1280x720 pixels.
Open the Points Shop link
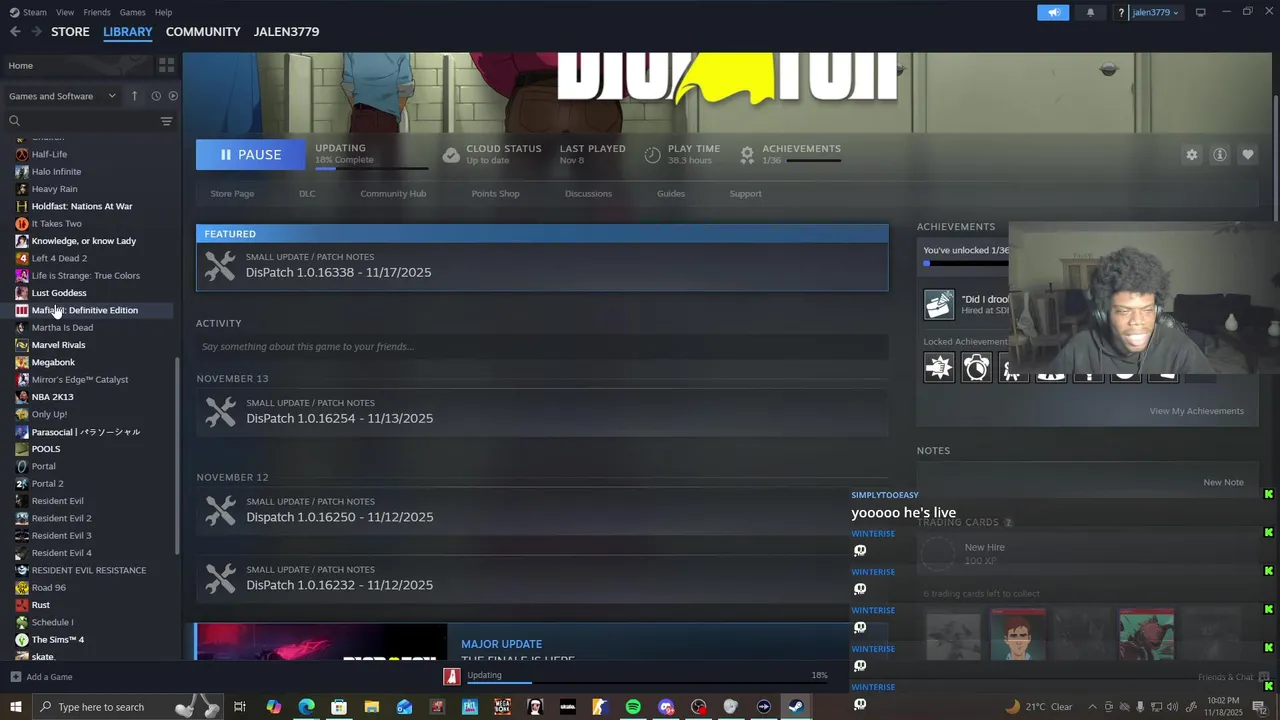[x=495, y=193]
